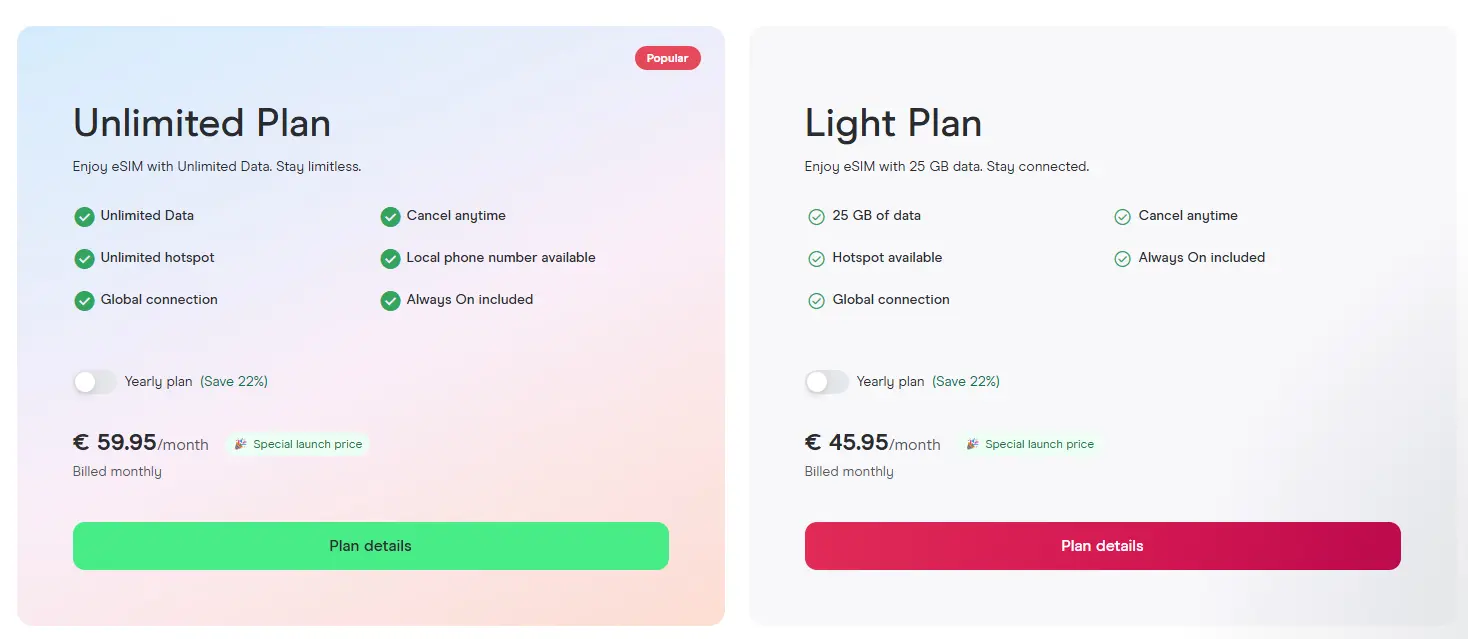The image size is (1468, 639).
Task: Click the checkmark beside Local phone number available
Action: (x=390, y=258)
